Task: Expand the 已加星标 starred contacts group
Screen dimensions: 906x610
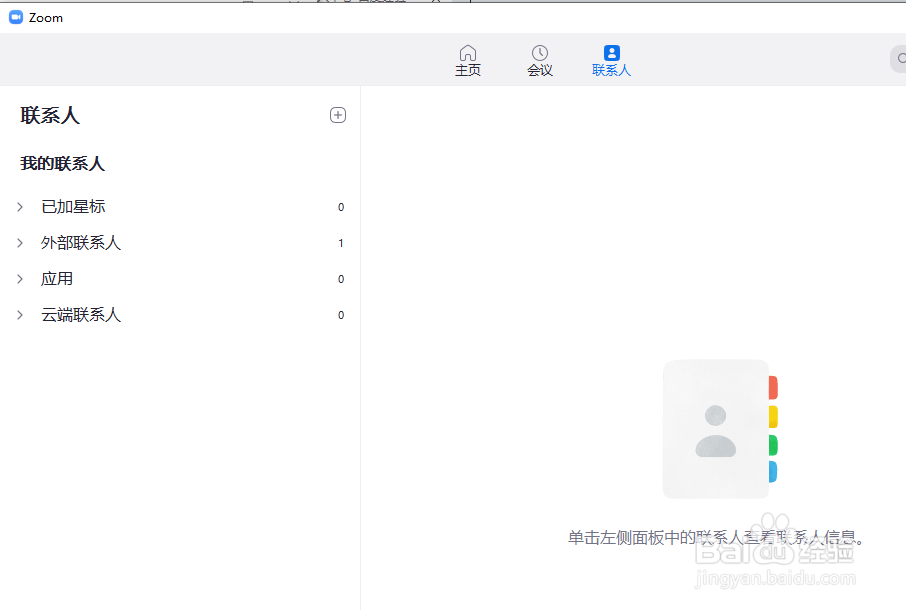Action: pyautogui.click(x=20, y=206)
